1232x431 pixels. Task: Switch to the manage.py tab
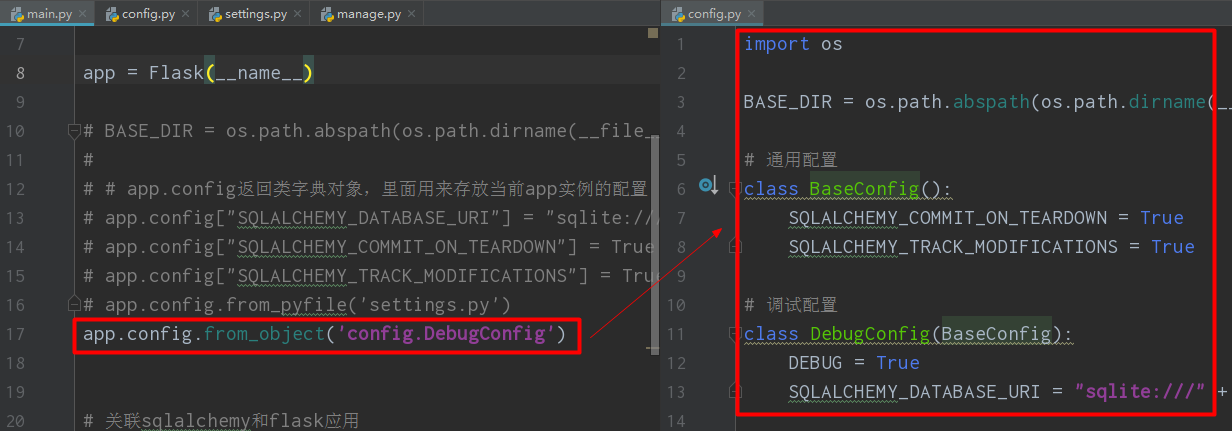(x=367, y=14)
